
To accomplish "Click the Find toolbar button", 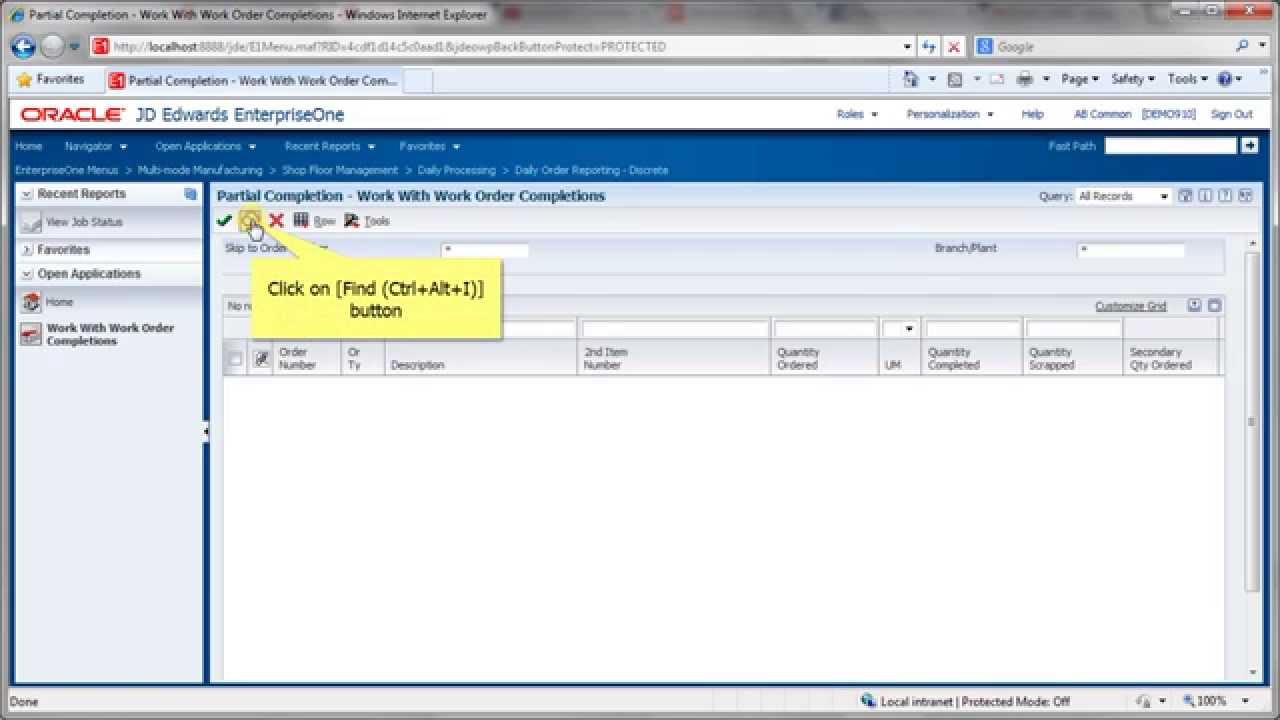I will 251,220.
